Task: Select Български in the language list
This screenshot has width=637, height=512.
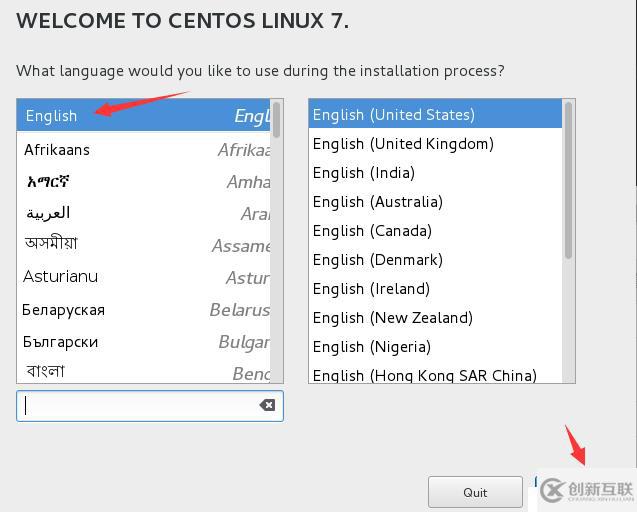Action: point(143,342)
